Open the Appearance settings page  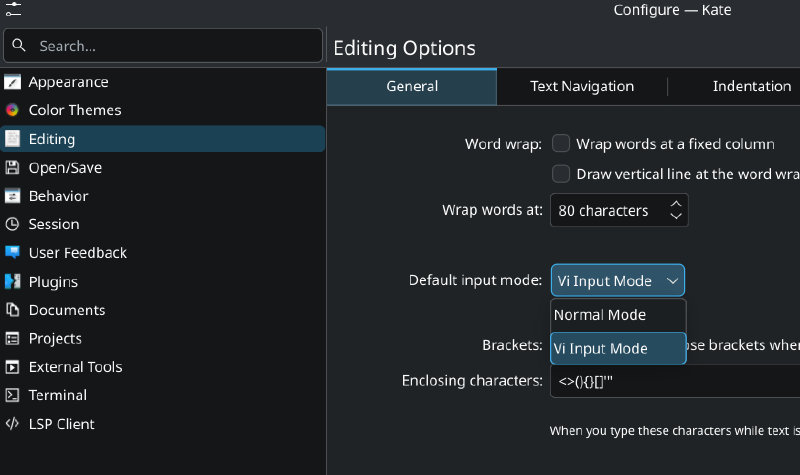click(162, 82)
